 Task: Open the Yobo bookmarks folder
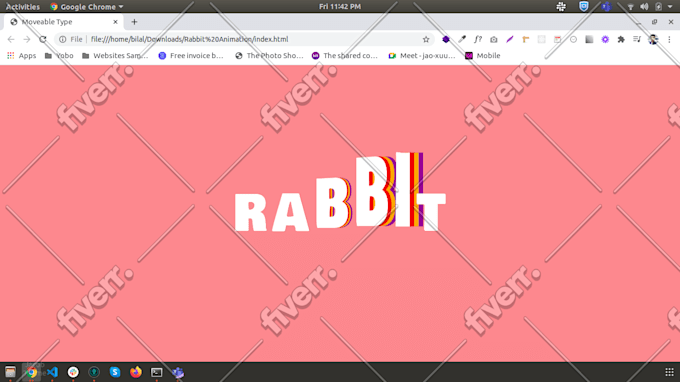tap(59, 56)
